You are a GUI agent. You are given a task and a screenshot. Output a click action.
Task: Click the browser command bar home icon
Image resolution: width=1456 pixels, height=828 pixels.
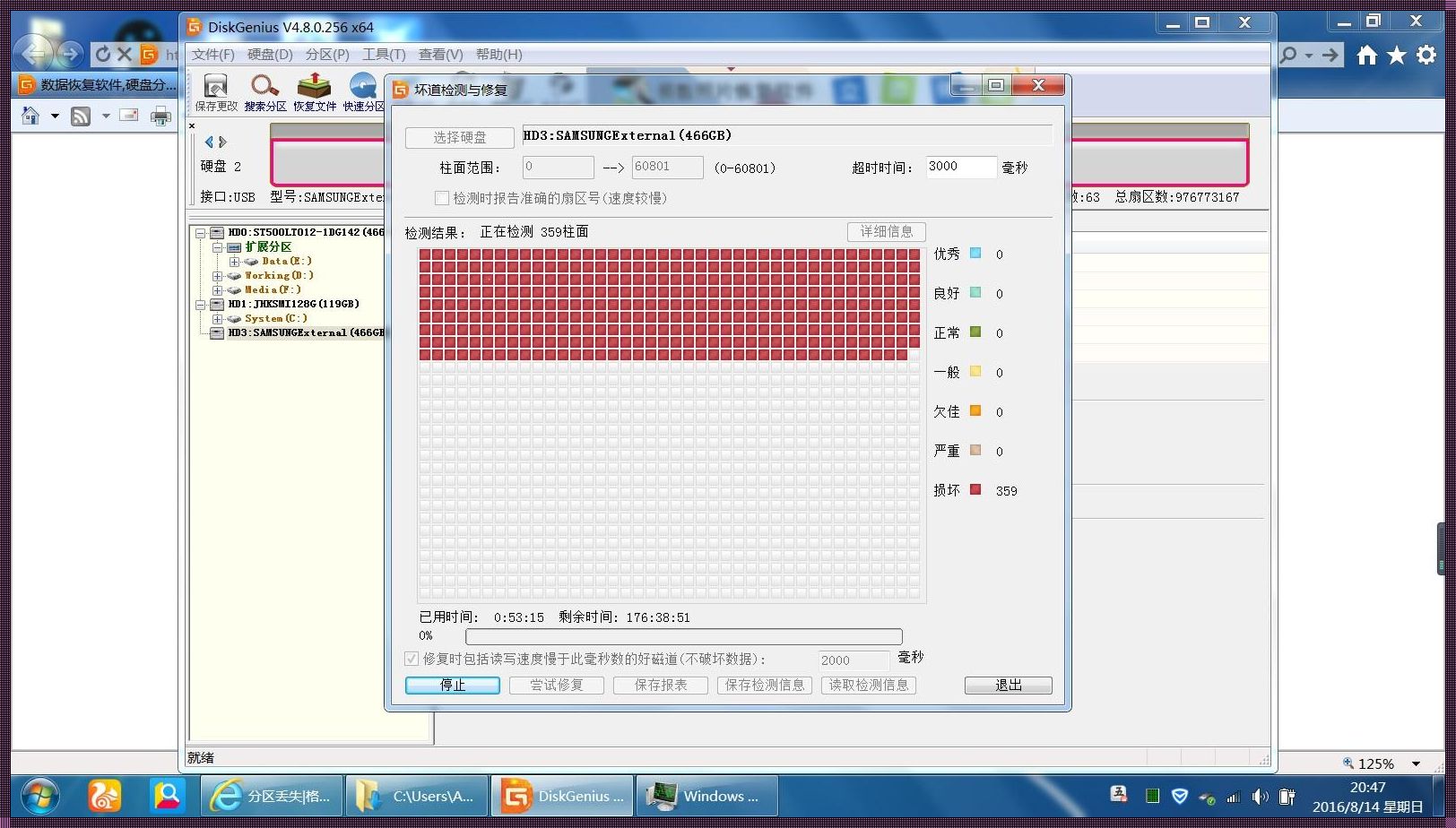point(30,116)
